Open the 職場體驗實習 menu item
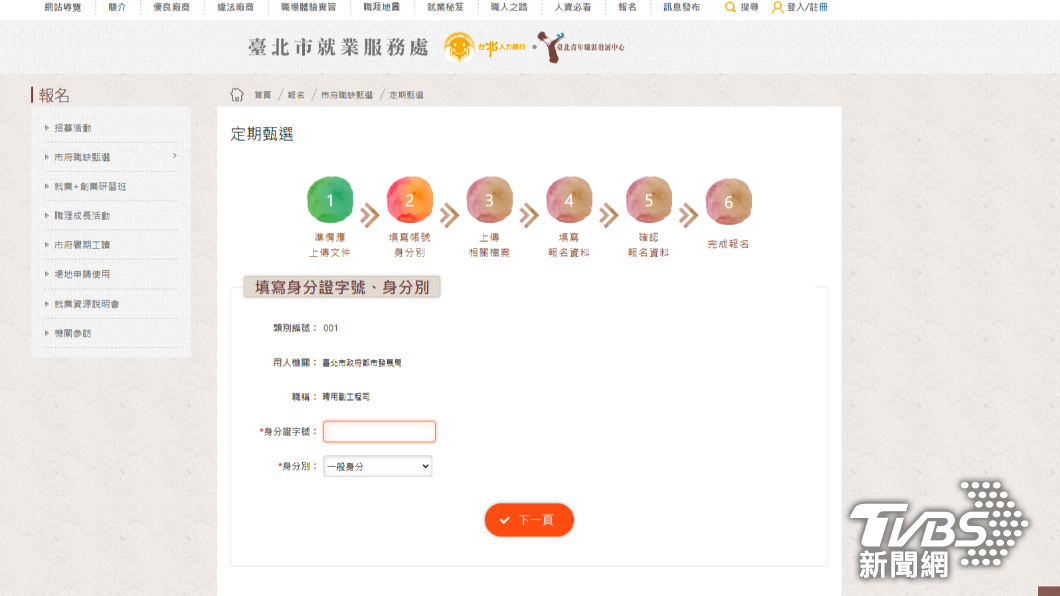 pos(308,7)
